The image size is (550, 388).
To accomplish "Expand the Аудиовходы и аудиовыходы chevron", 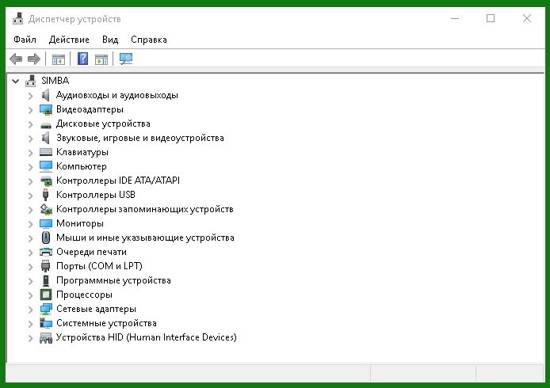I will click(31, 96).
